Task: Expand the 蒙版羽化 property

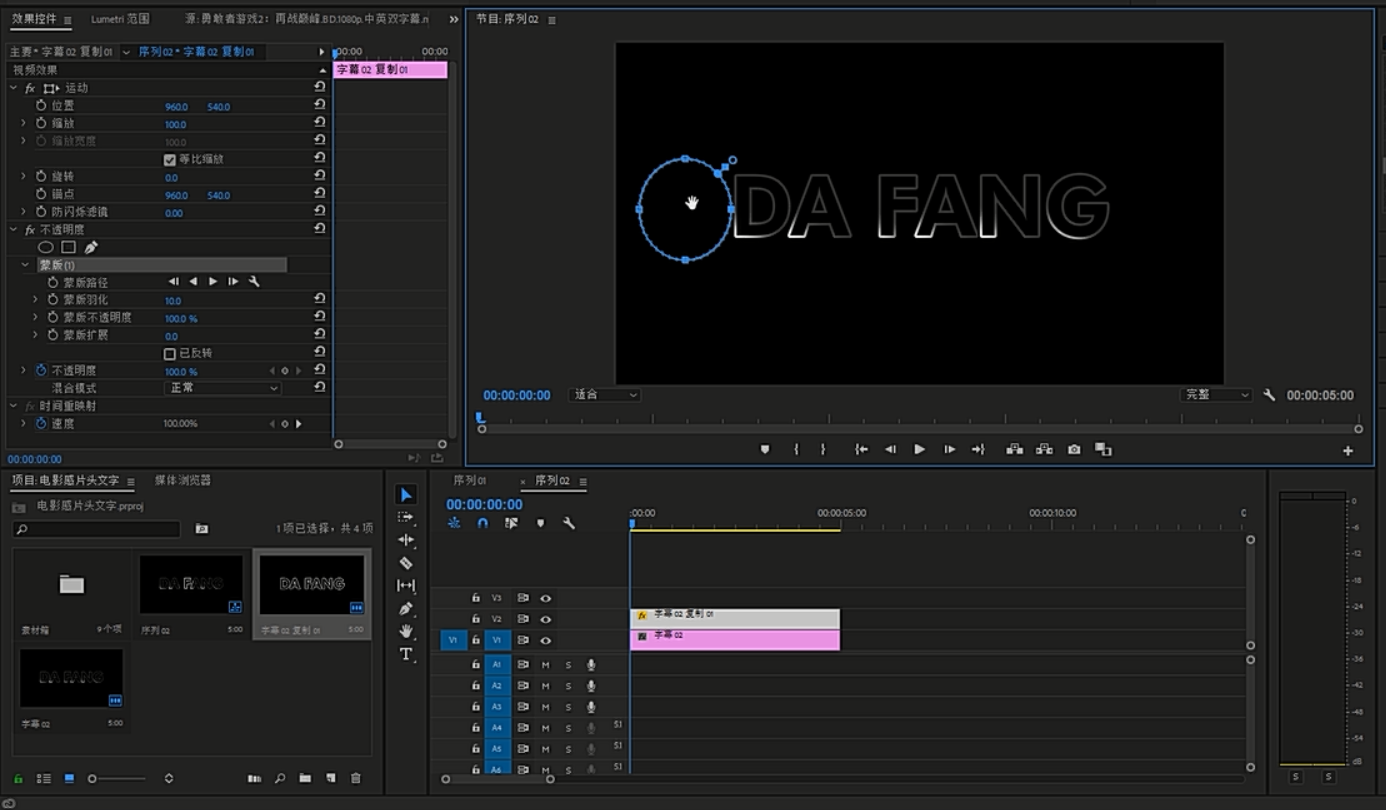Action: pos(36,300)
